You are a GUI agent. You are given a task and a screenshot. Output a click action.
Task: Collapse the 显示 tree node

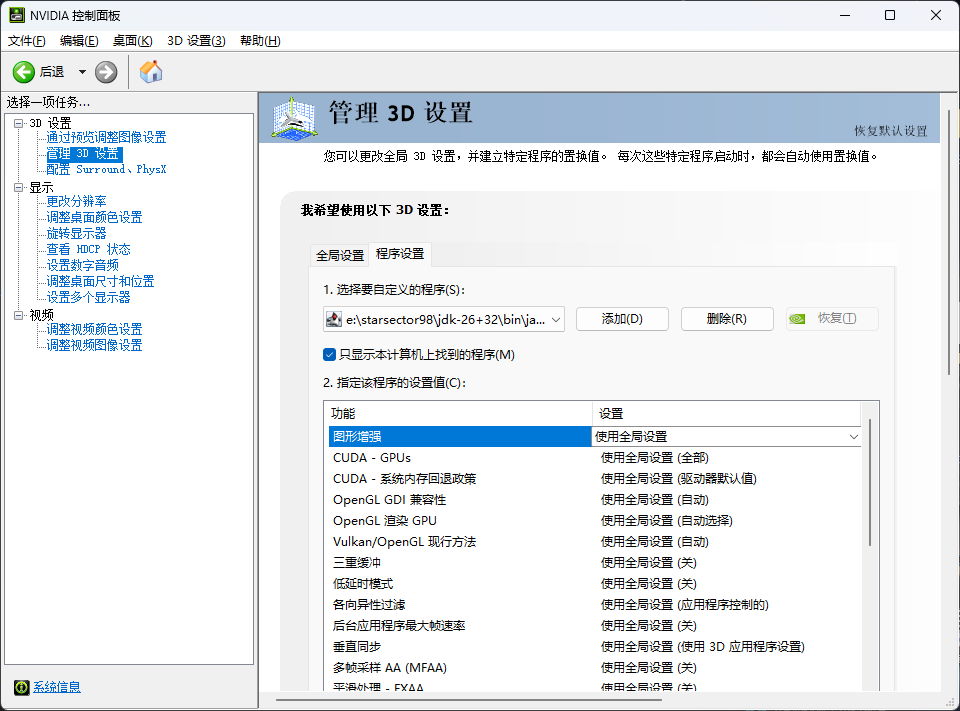click(x=18, y=187)
